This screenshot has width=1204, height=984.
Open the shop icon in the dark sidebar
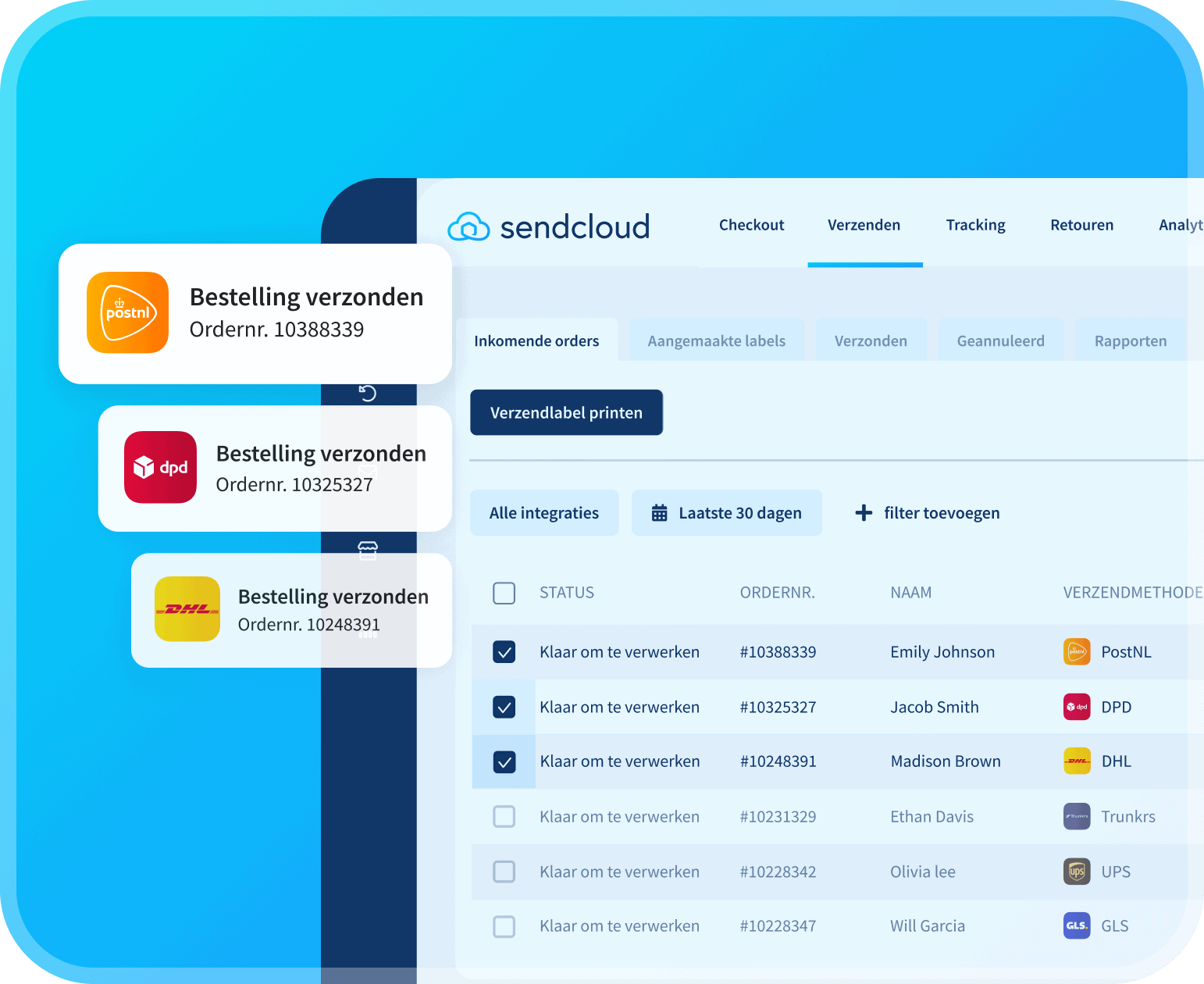pyautogui.click(x=368, y=551)
